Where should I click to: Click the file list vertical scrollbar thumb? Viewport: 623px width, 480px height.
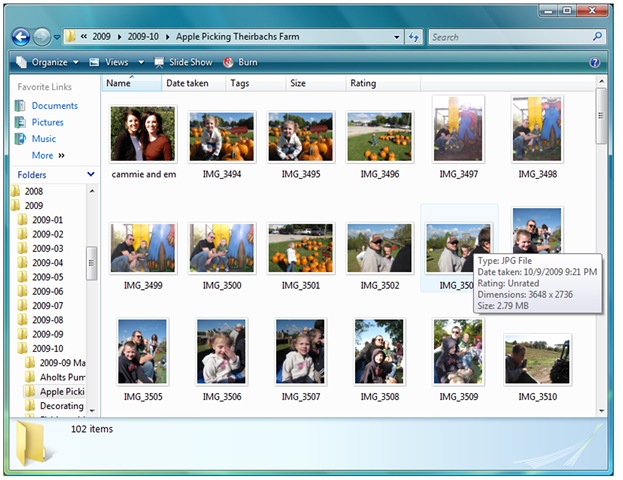[601, 116]
